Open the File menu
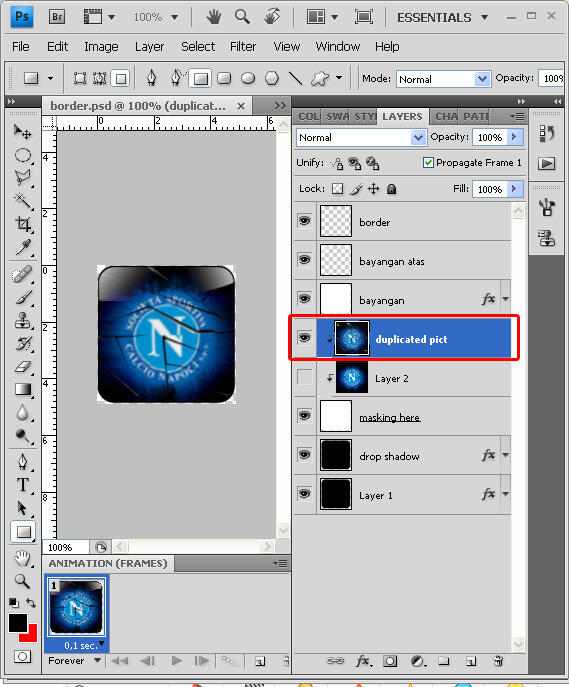Viewport: 569px width, 687px height. (x=21, y=46)
